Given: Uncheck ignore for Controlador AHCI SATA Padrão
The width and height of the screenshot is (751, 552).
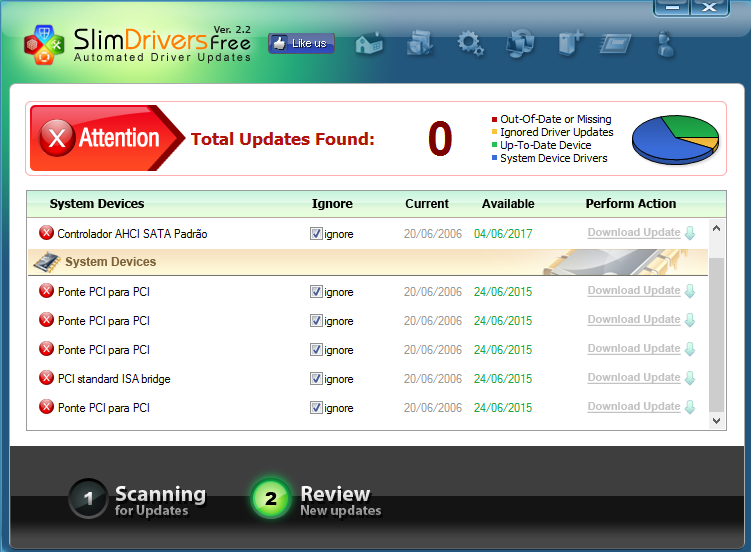Looking at the screenshot, I should 316,234.
